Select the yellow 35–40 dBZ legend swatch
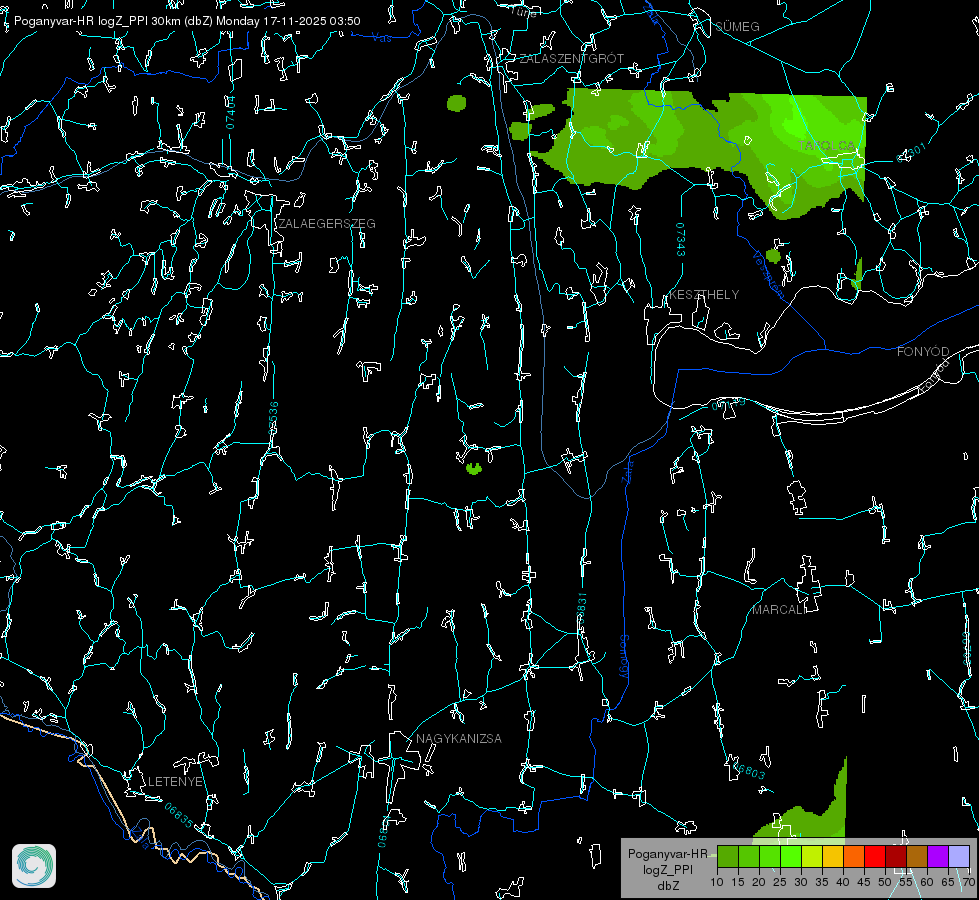Image resolution: width=979 pixels, height=900 pixels. 833,856
